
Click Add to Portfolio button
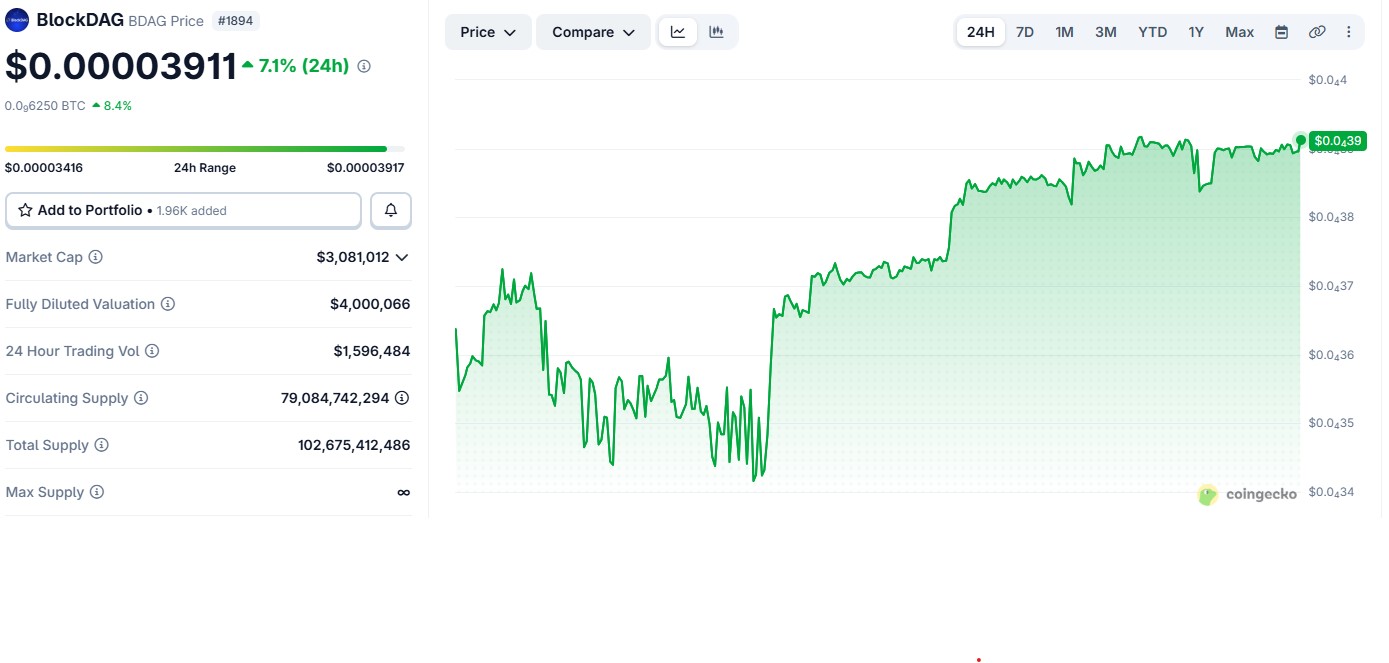click(183, 210)
